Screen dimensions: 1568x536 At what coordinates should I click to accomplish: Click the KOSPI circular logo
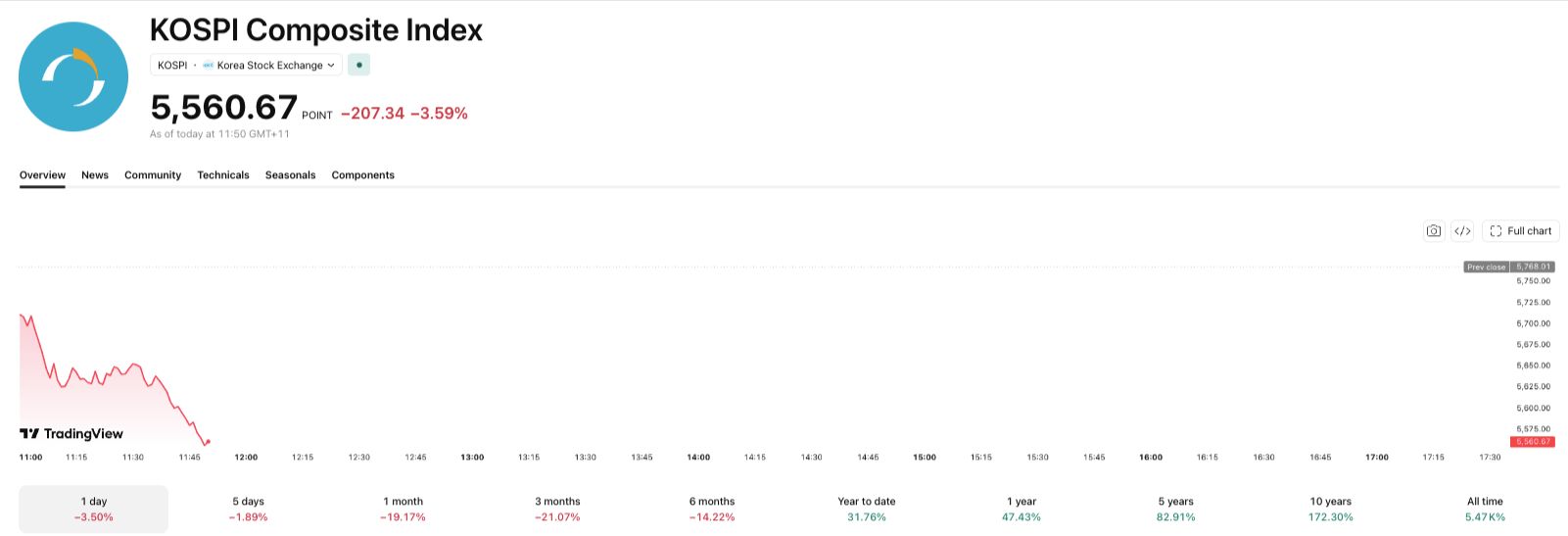point(73,76)
